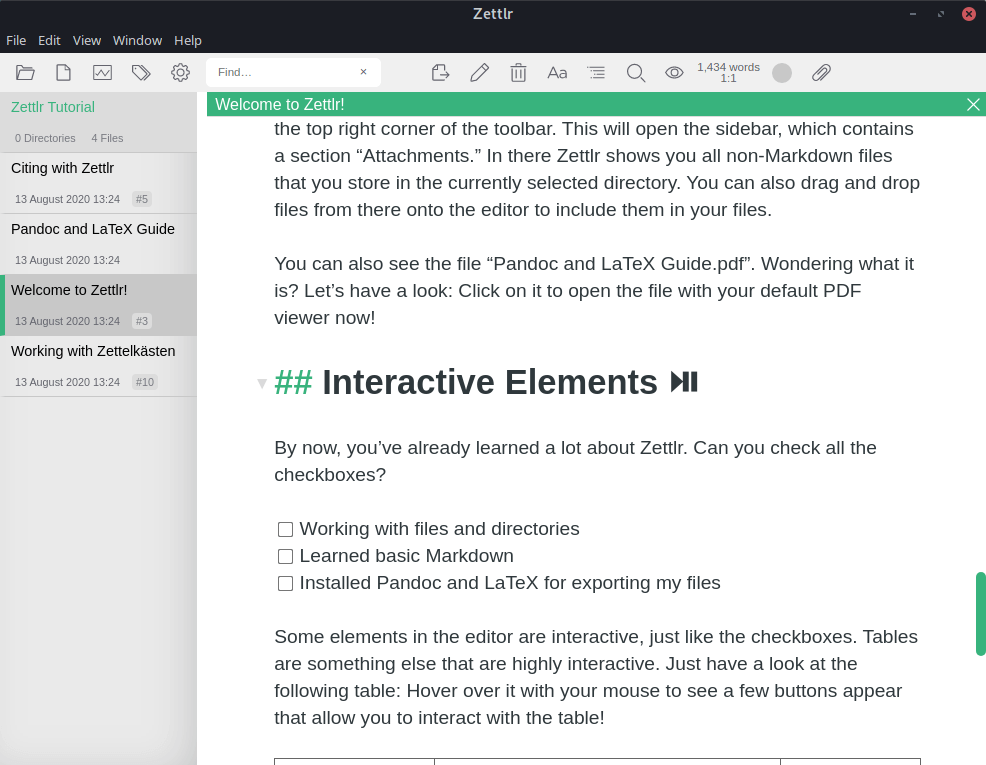
Task: Open 'Citing with Zettlr' file
Action: point(98,183)
